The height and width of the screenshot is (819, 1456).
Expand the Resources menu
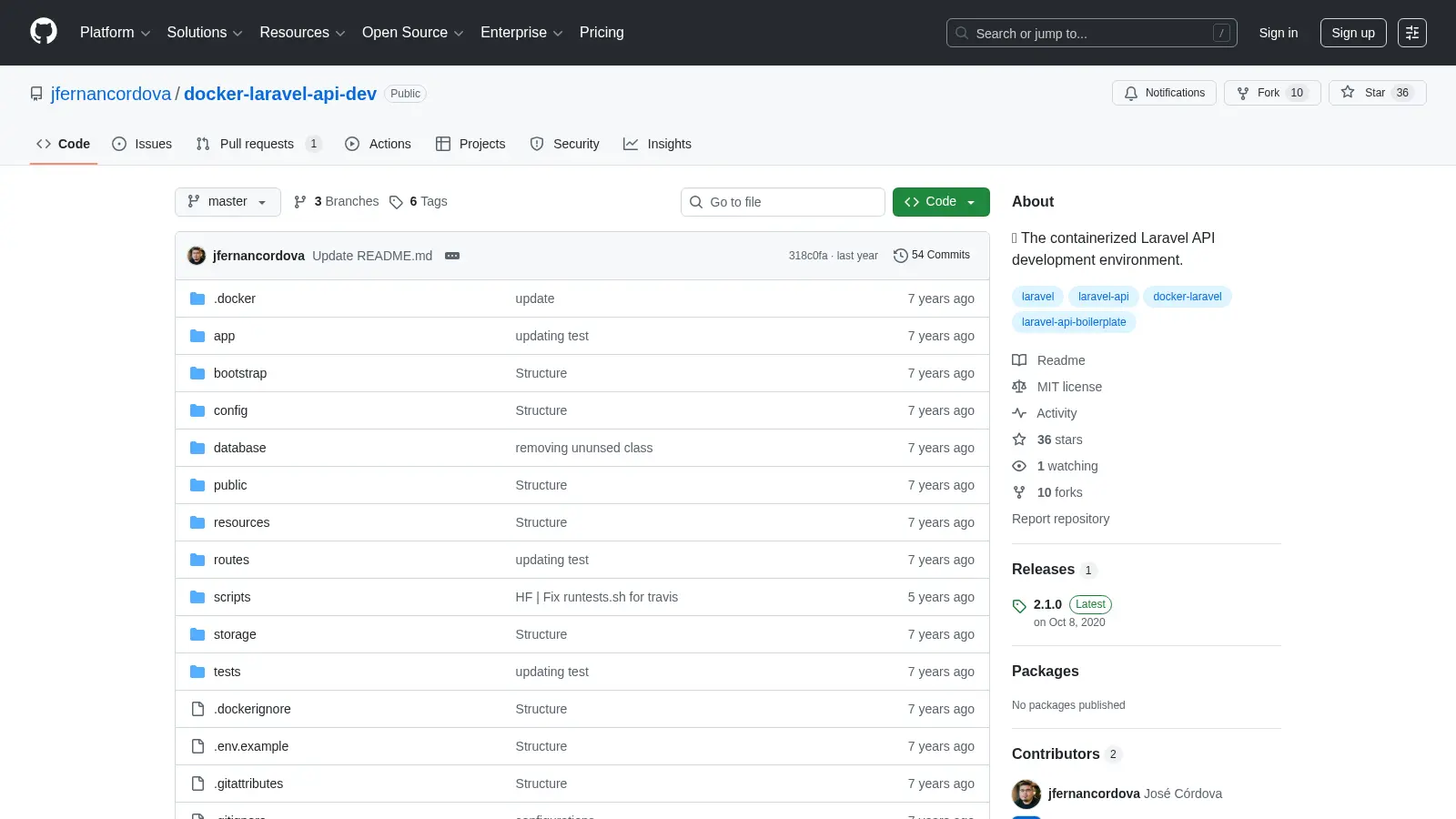tap(302, 33)
